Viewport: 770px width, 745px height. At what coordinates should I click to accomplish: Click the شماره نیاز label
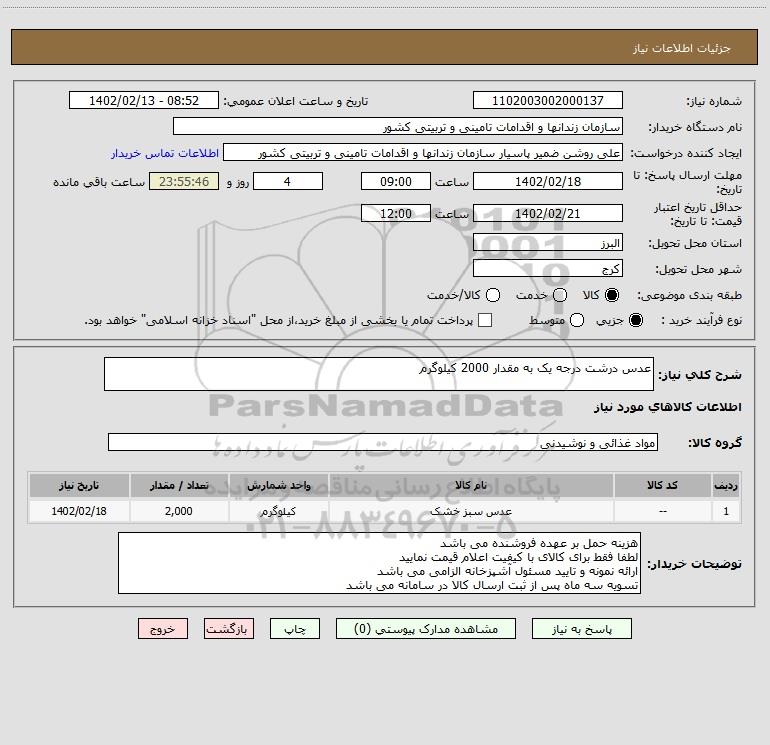pyautogui.click(x=714, y=101)
